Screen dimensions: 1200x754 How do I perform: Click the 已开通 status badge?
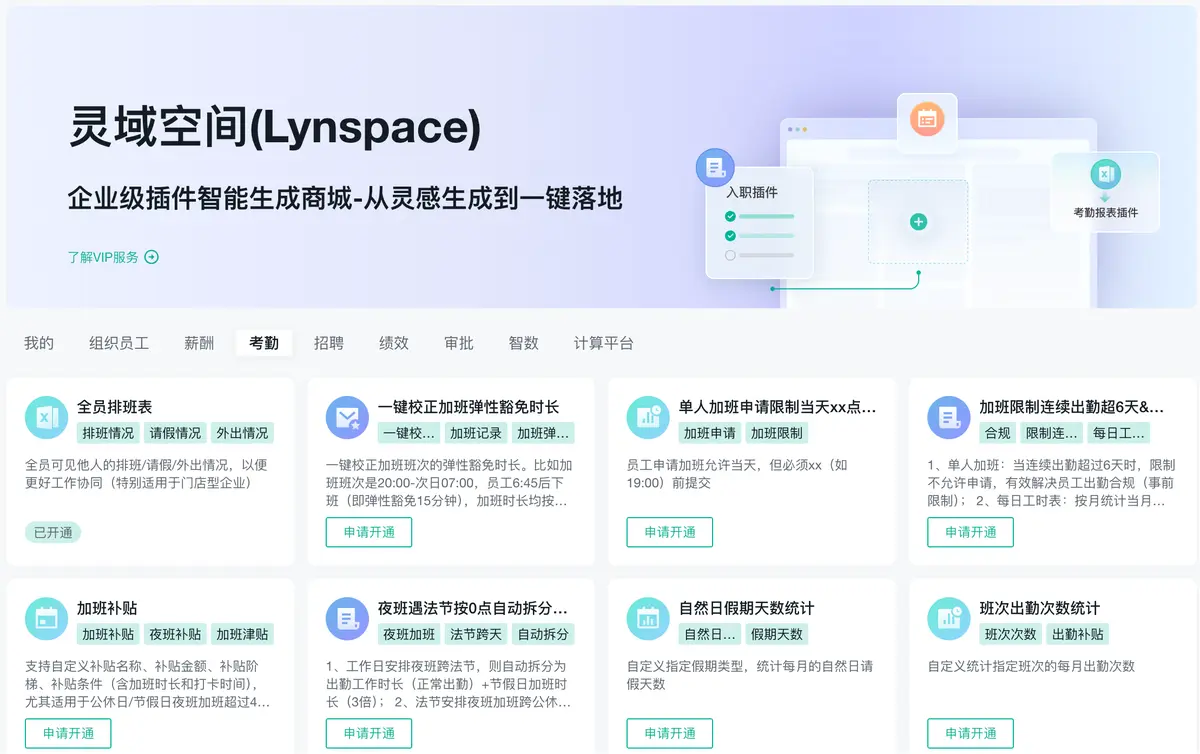(x=53, y=532)
